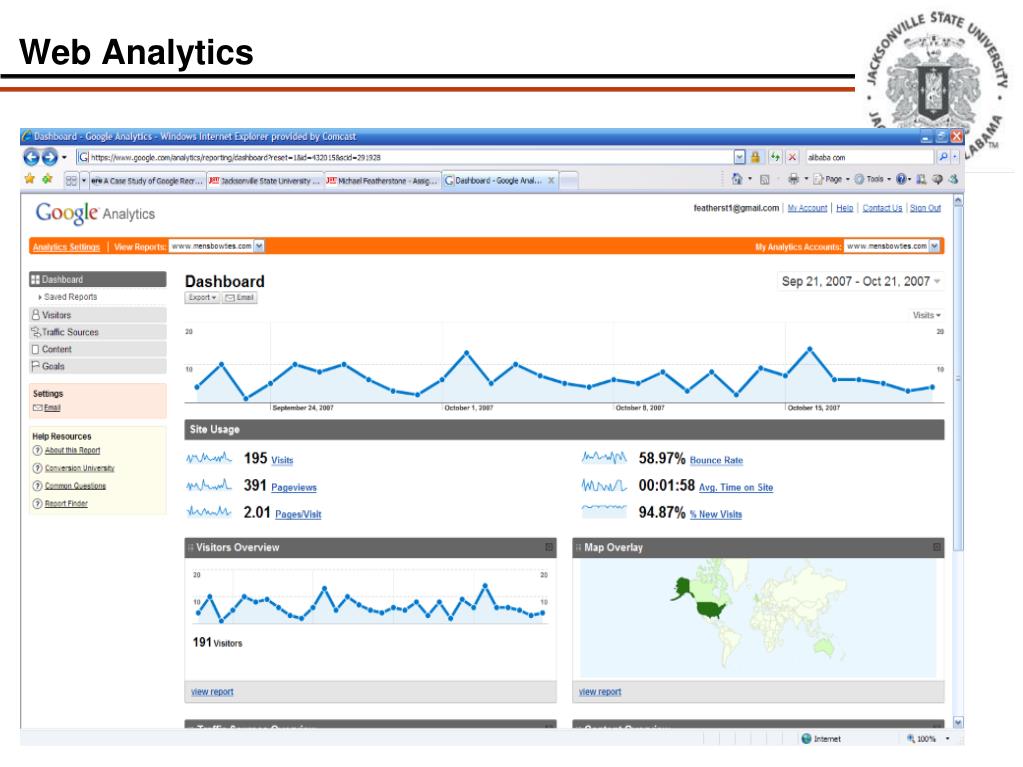Click view report under Visitors Overview
The height and width of the screenshot is (767, 1023).
click(212, 691)
